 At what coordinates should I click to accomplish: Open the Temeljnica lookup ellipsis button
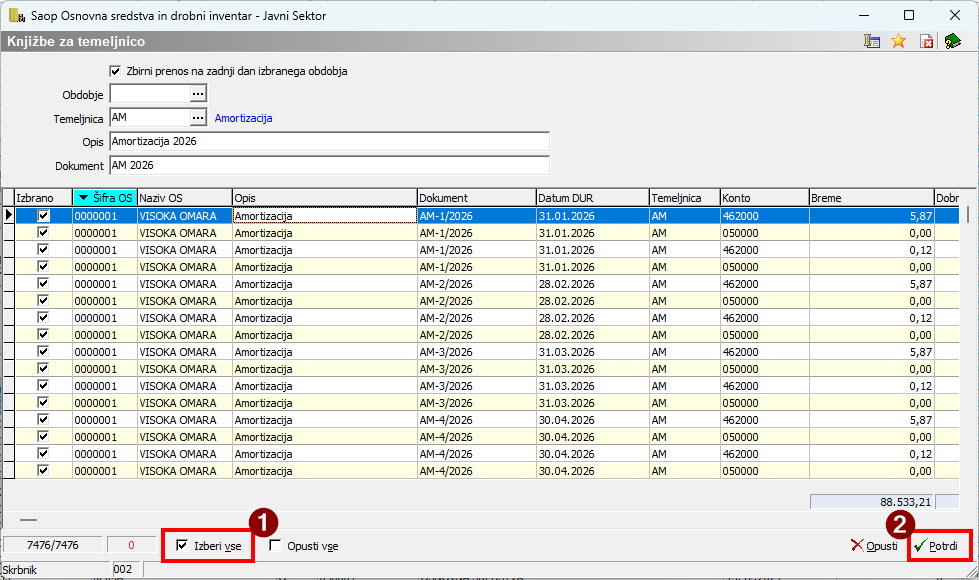coord(198,118)
